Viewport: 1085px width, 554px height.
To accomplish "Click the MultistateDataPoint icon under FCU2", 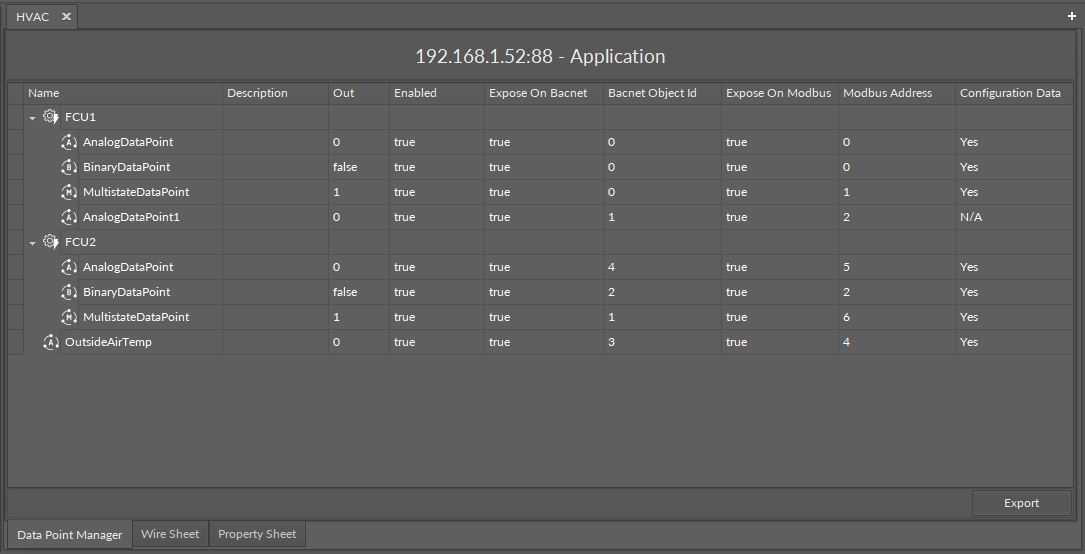I will click(x=69, y=317).
